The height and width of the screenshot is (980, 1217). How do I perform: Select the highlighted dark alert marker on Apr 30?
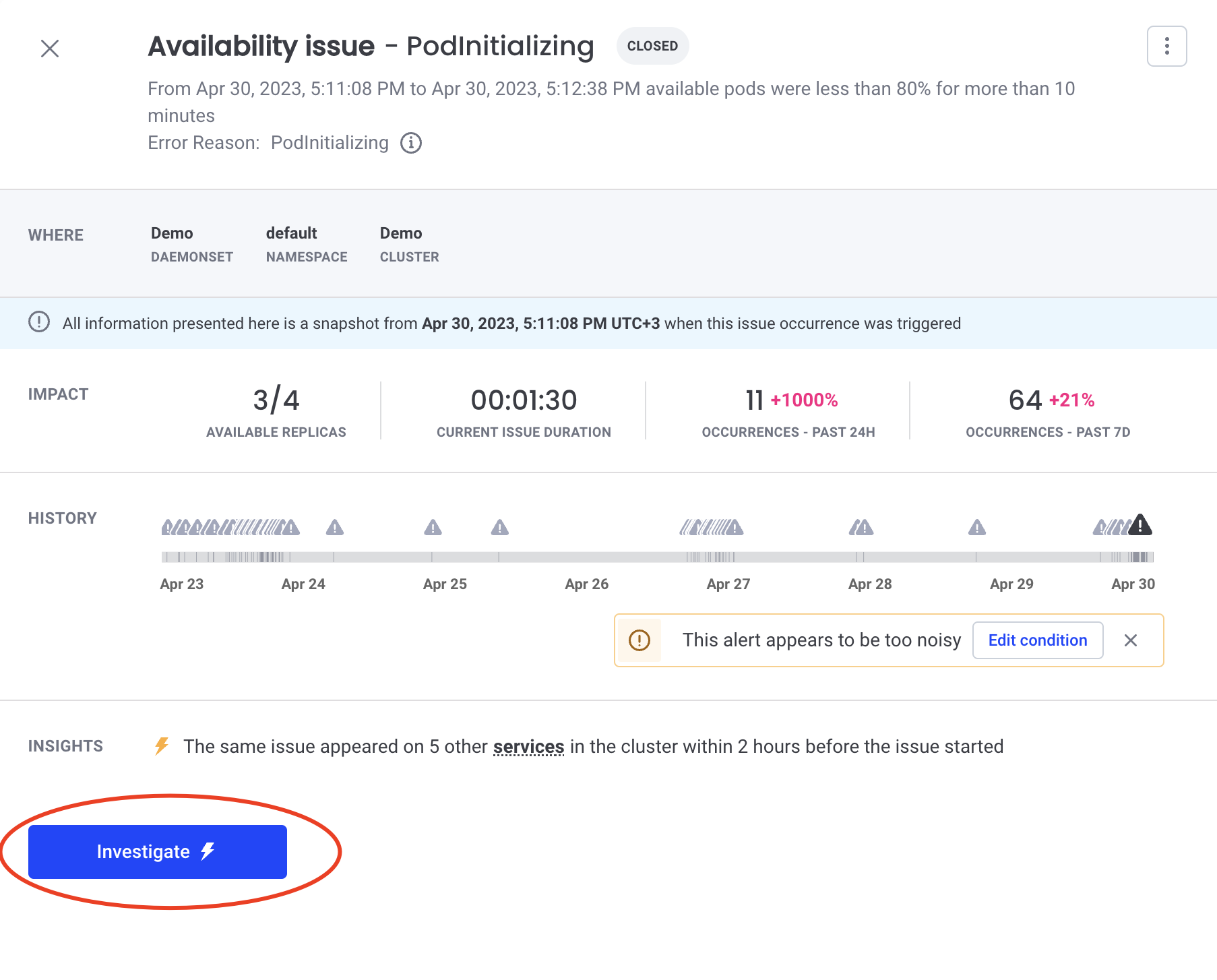click(x=1140, y=524)
